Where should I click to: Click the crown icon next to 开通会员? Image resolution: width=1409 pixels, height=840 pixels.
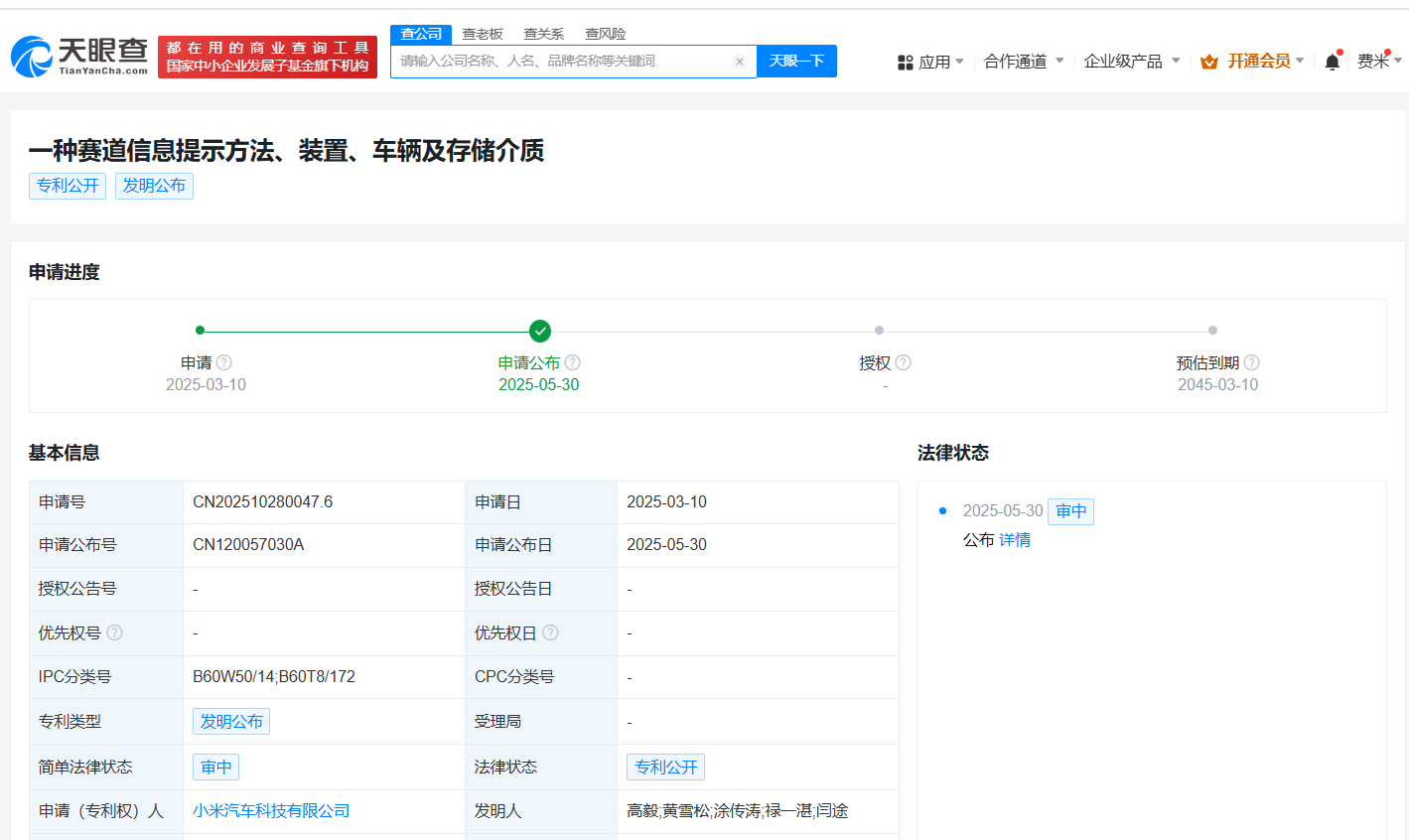point(1208,62)
